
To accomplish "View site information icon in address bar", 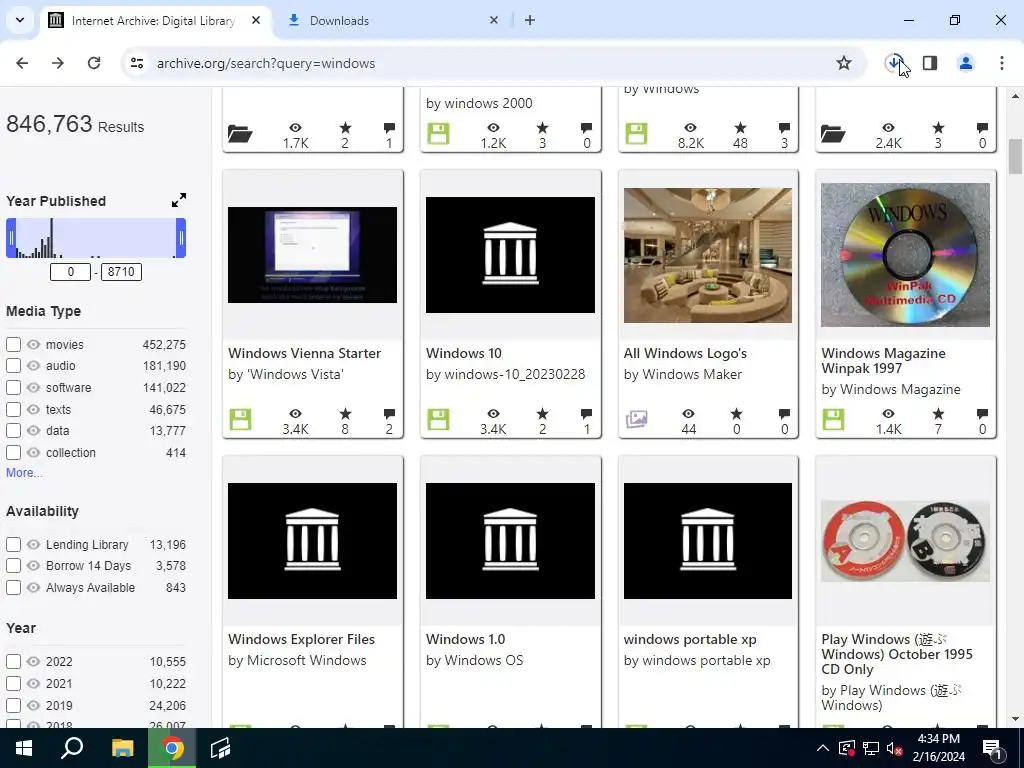I will 136,63.
